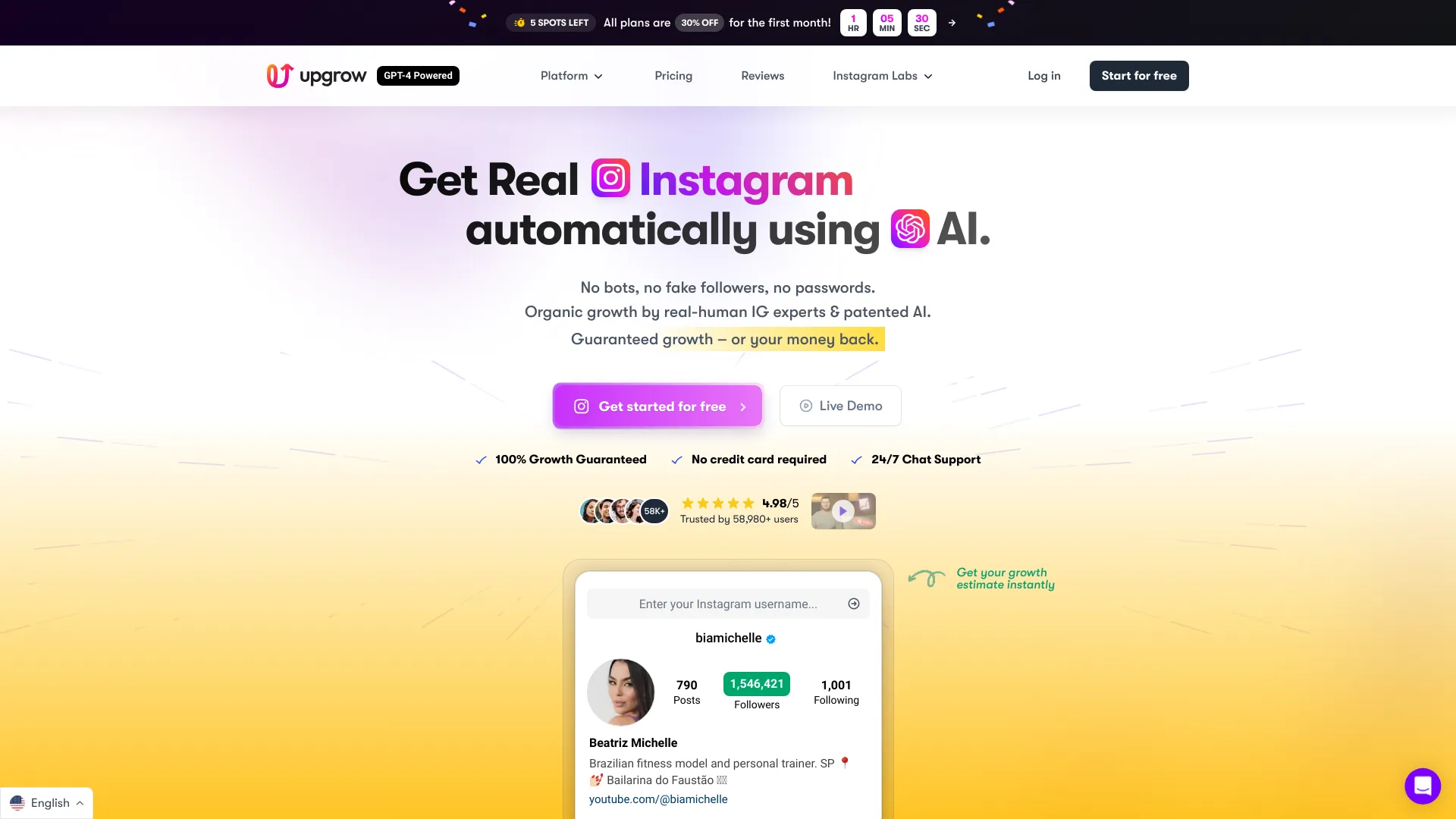The height and width of the screenshot is (819, 1456).
Task: Expand the Instagram Labs dropdown menu
Action: pos(880,75)
